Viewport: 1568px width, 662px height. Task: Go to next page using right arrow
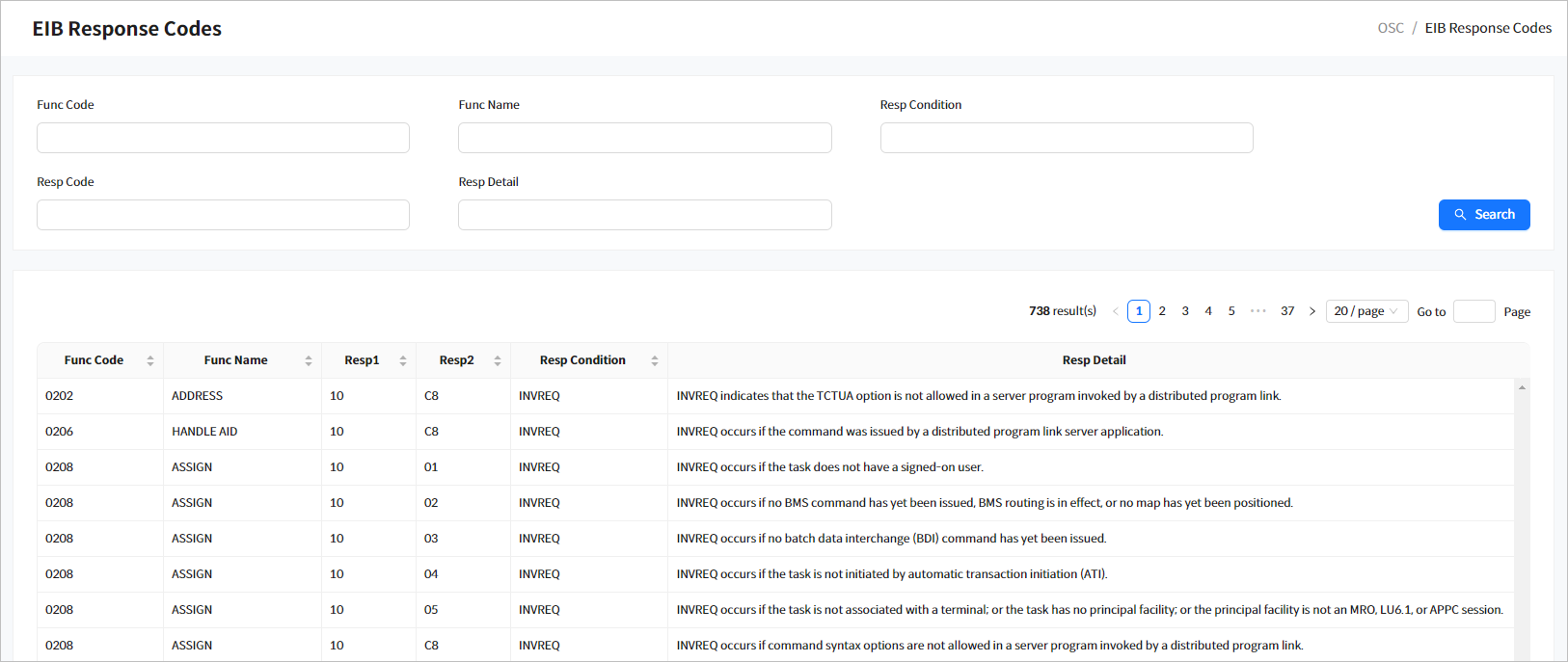click(1311, 311)
